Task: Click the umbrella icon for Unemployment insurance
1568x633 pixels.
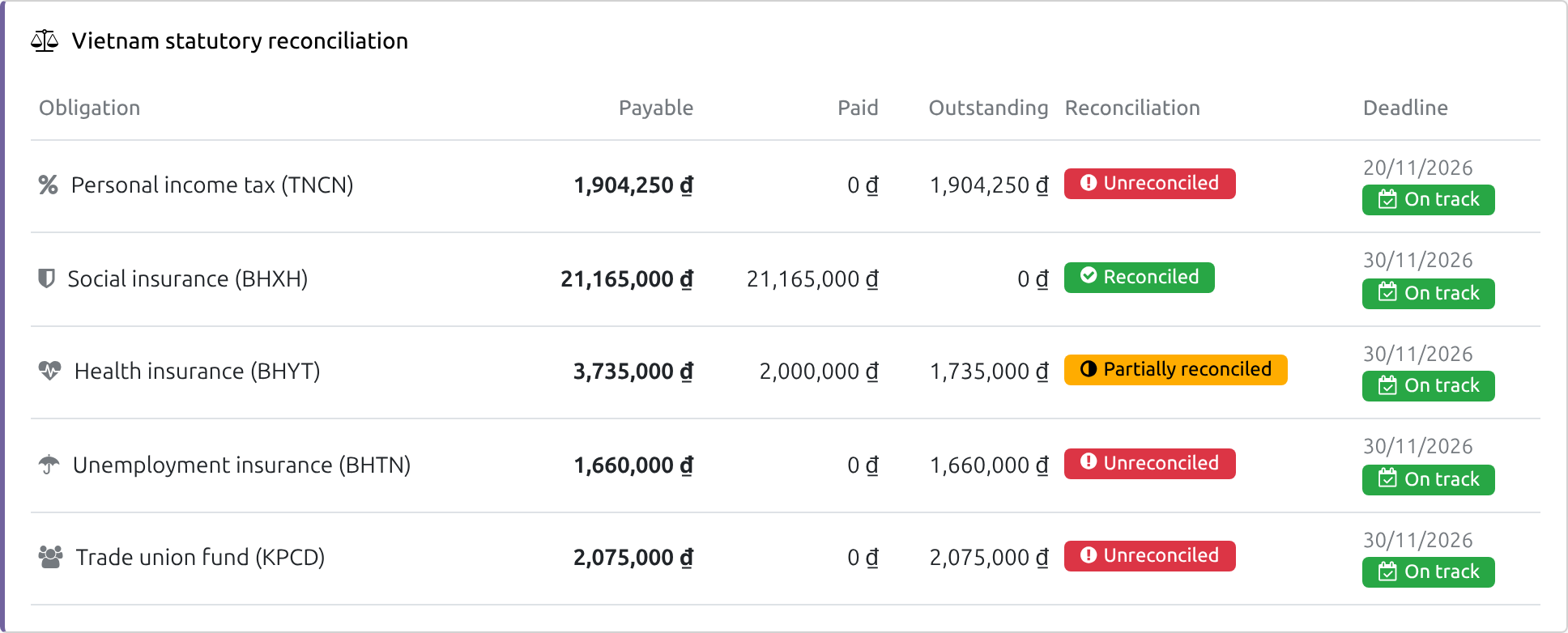Action: point(49,465)
